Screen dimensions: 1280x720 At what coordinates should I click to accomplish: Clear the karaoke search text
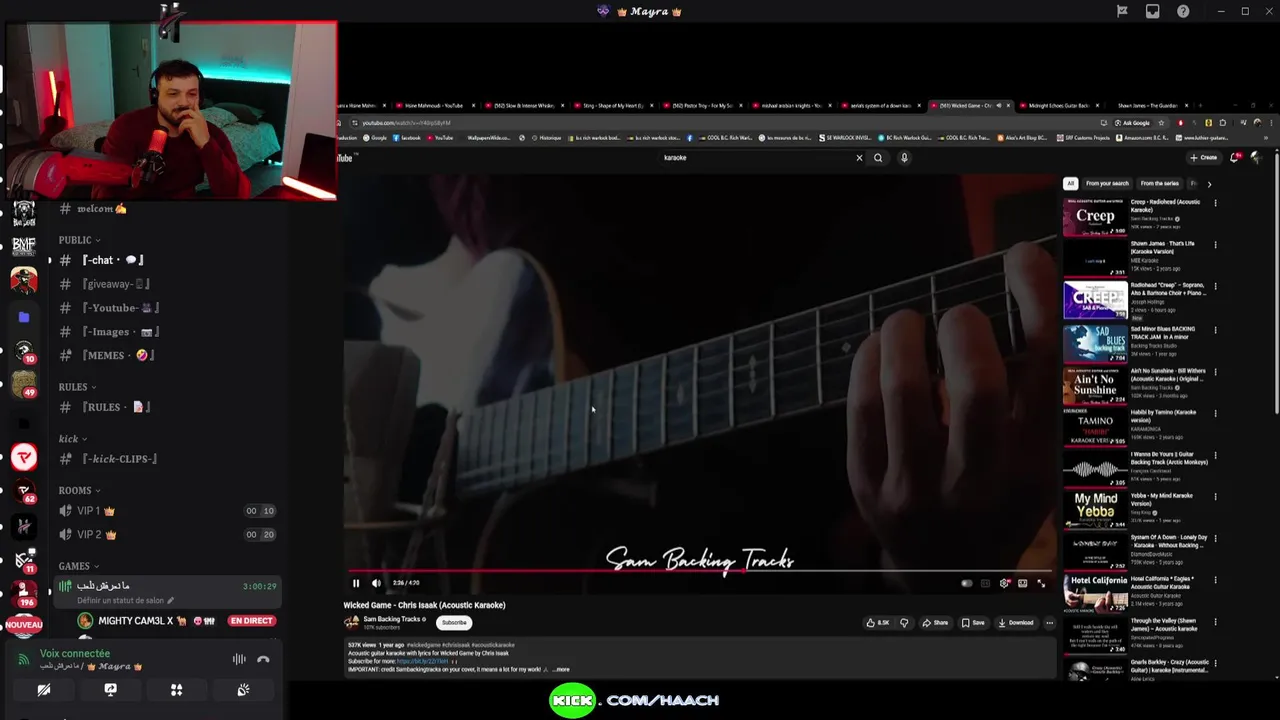858,157
